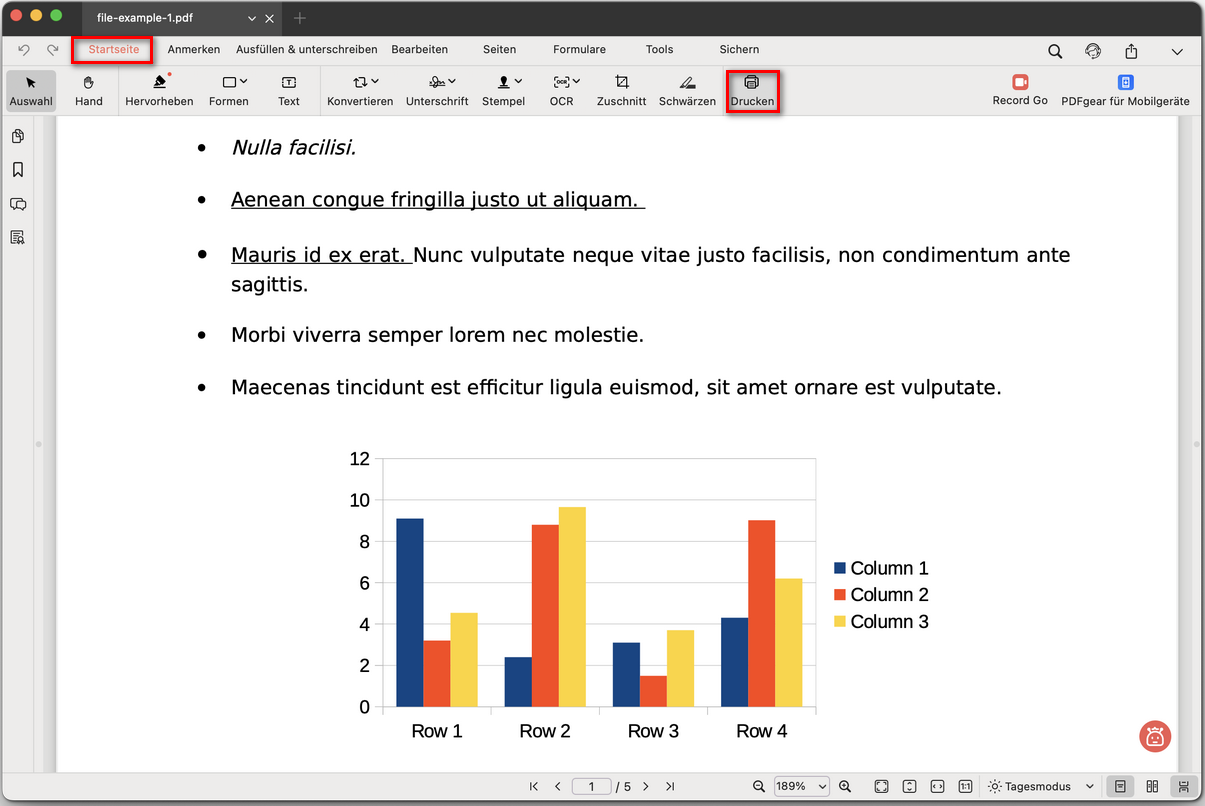The height and width of the screenshot is (806, 1205).
Task: Enable single page view mode
Action: 1120,787
